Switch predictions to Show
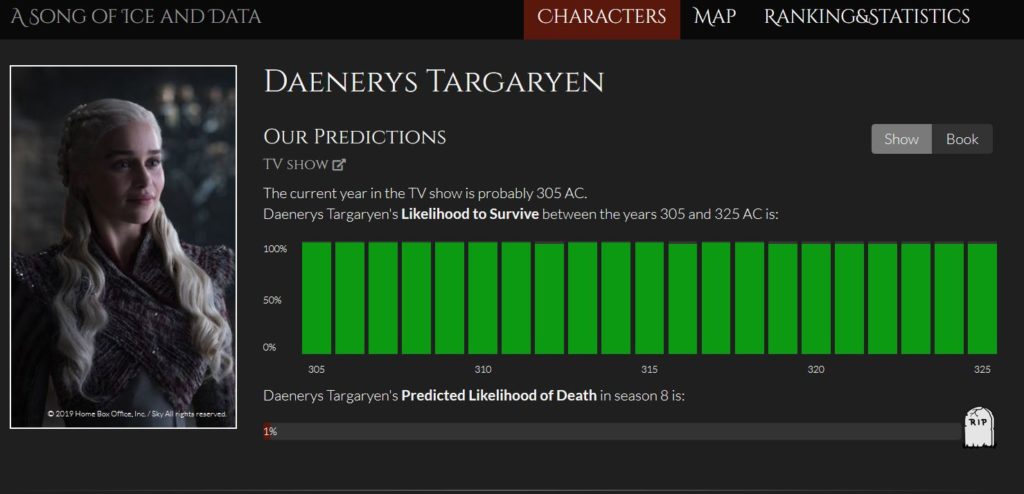This screenshot has width=1024, height=494. click(901, 139)
